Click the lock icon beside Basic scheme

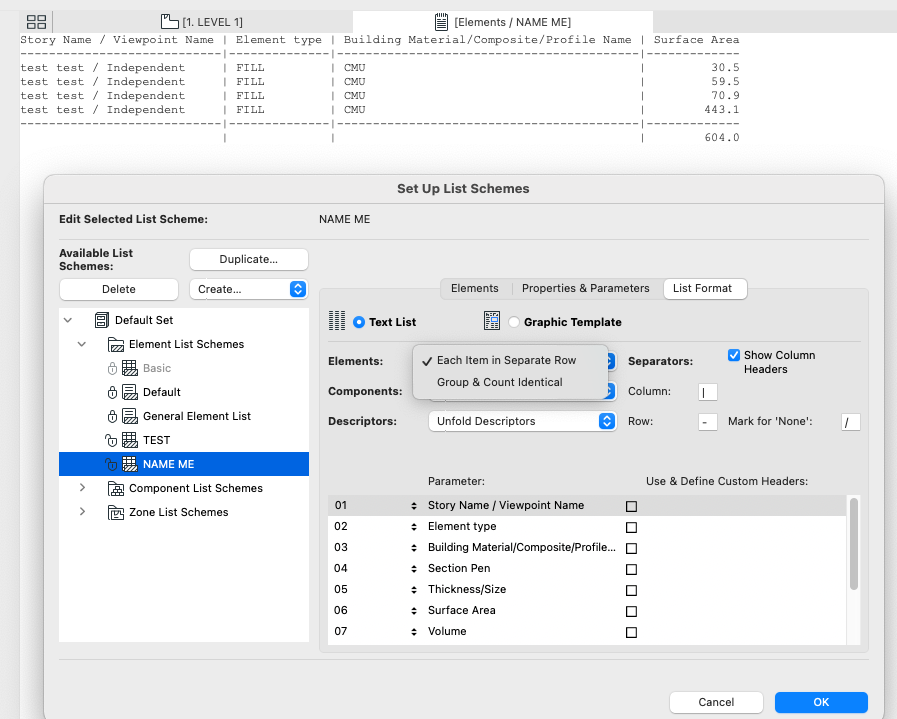click(112, 368)
